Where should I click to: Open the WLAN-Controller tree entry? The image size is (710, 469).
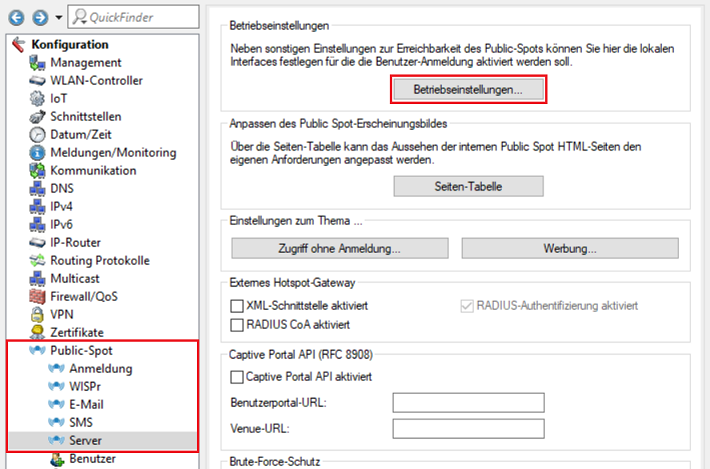coord(96,81)
